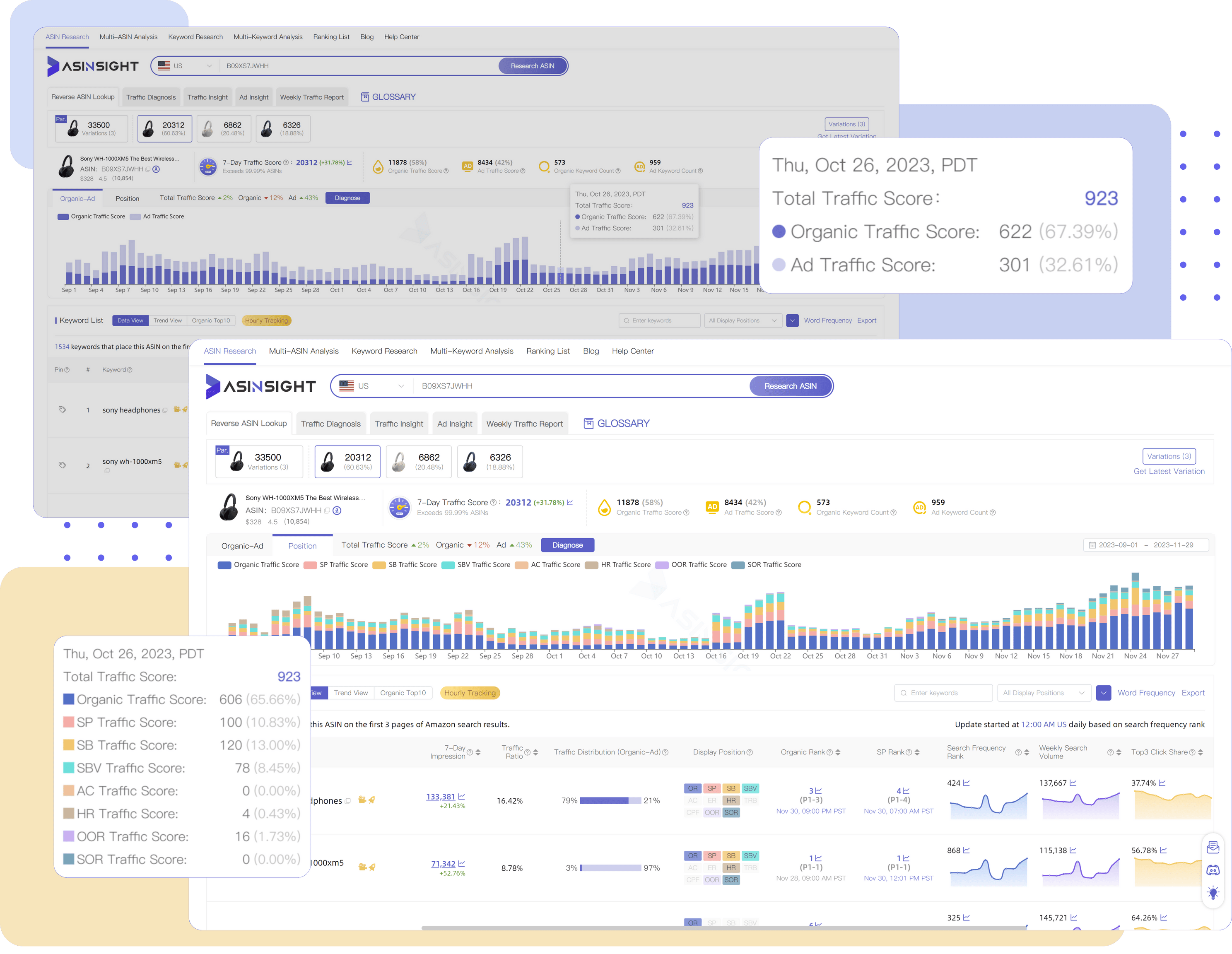
Task: Sort by 7-Day Impression arrows
Action: click(x=478, y=752)
